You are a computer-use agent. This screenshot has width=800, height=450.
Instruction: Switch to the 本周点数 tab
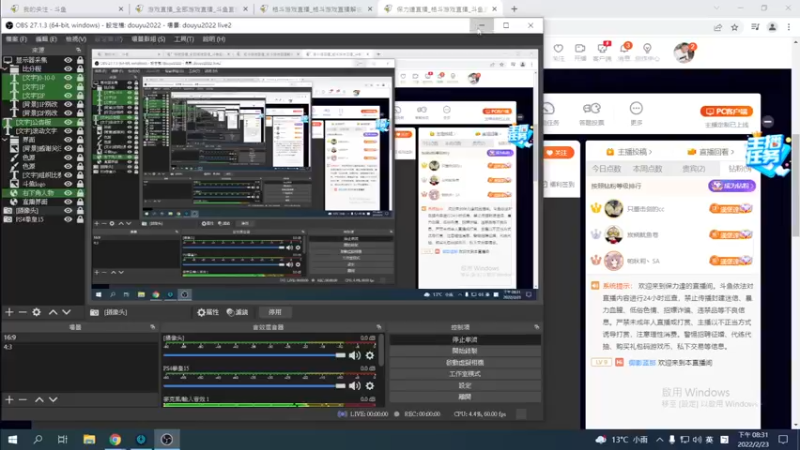[647, 168]
